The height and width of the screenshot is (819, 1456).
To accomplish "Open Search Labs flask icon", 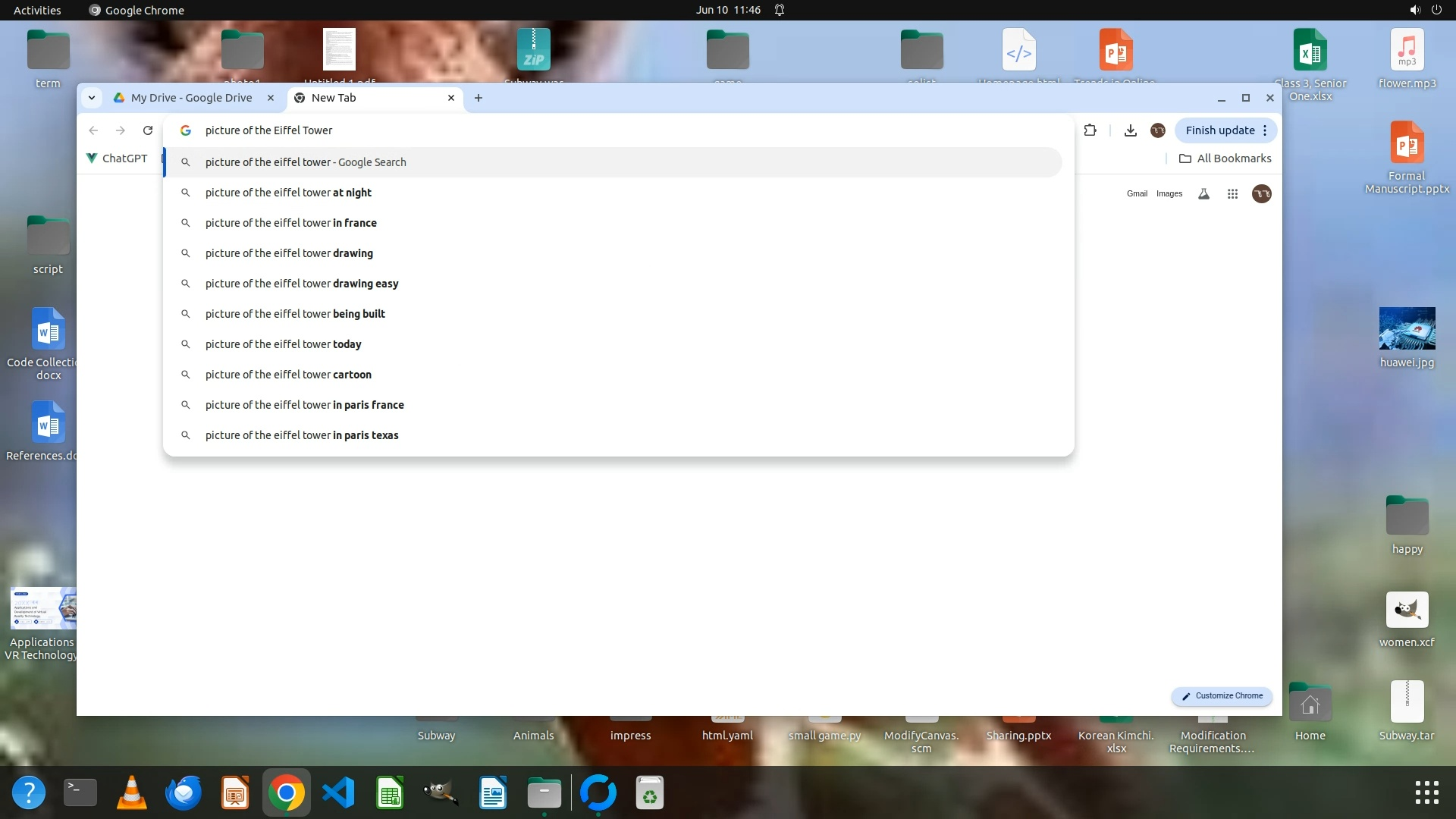I will coord(1203,194).
